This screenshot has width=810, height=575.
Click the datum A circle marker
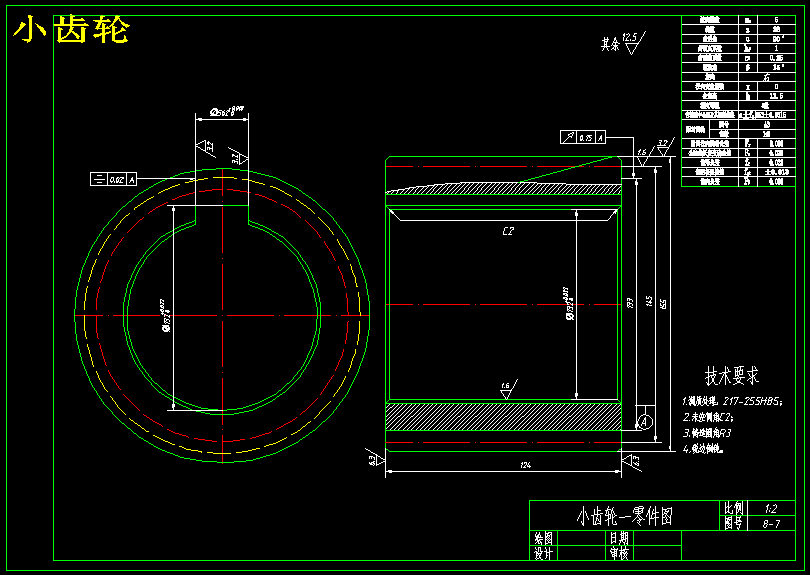pos(644,422)
